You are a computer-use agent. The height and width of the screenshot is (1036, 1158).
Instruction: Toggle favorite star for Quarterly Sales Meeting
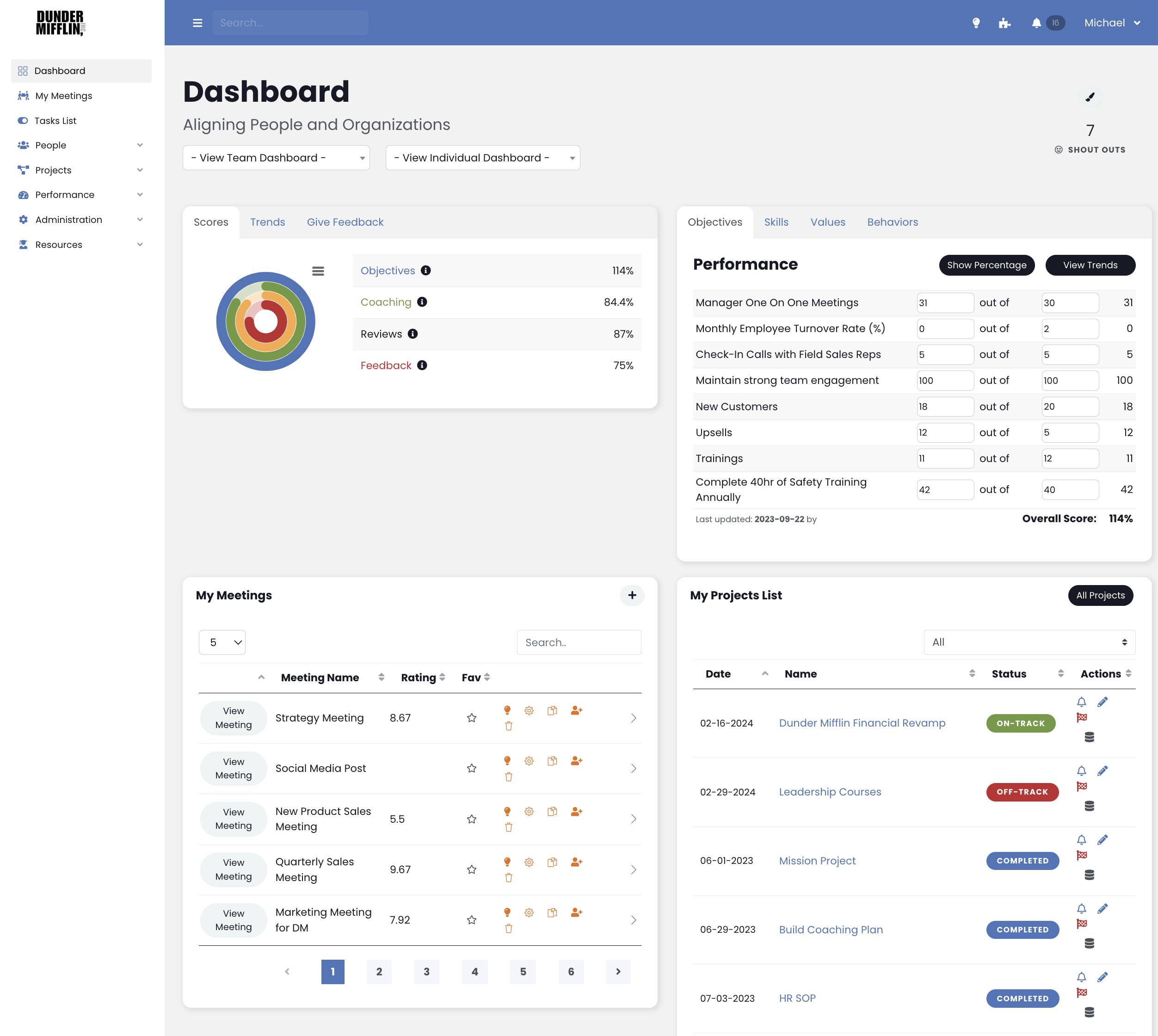tap(472, 870)
